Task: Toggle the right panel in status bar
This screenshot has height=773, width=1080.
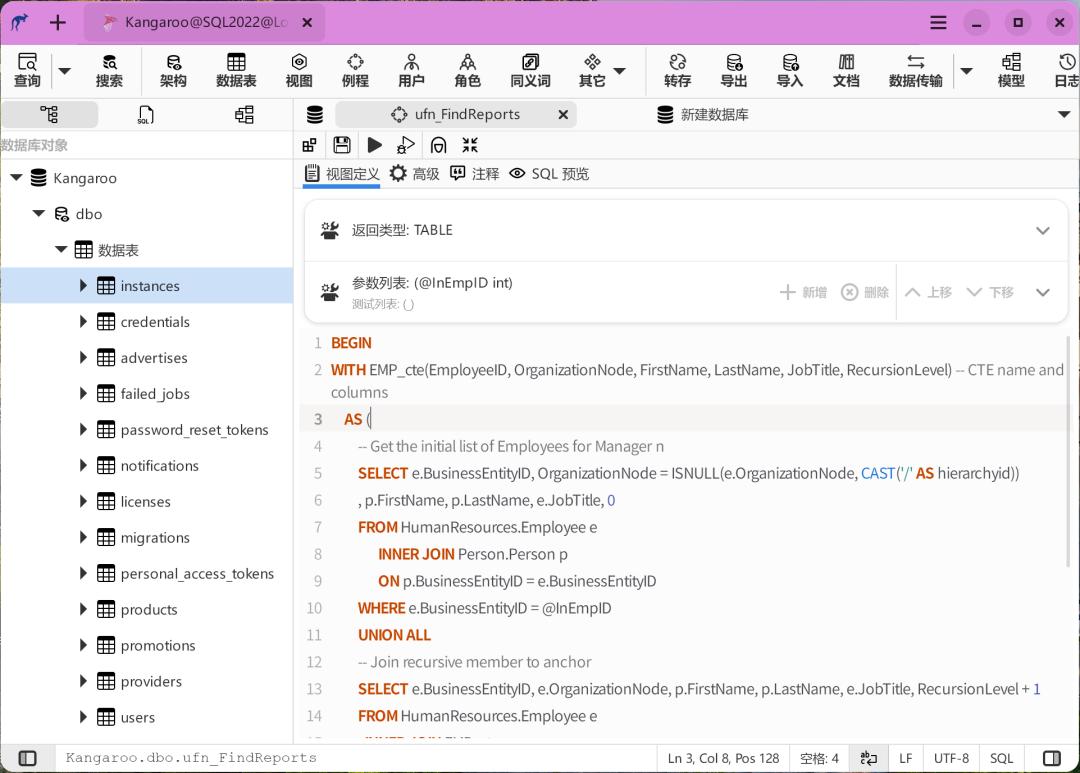Action: (1052, 758)
